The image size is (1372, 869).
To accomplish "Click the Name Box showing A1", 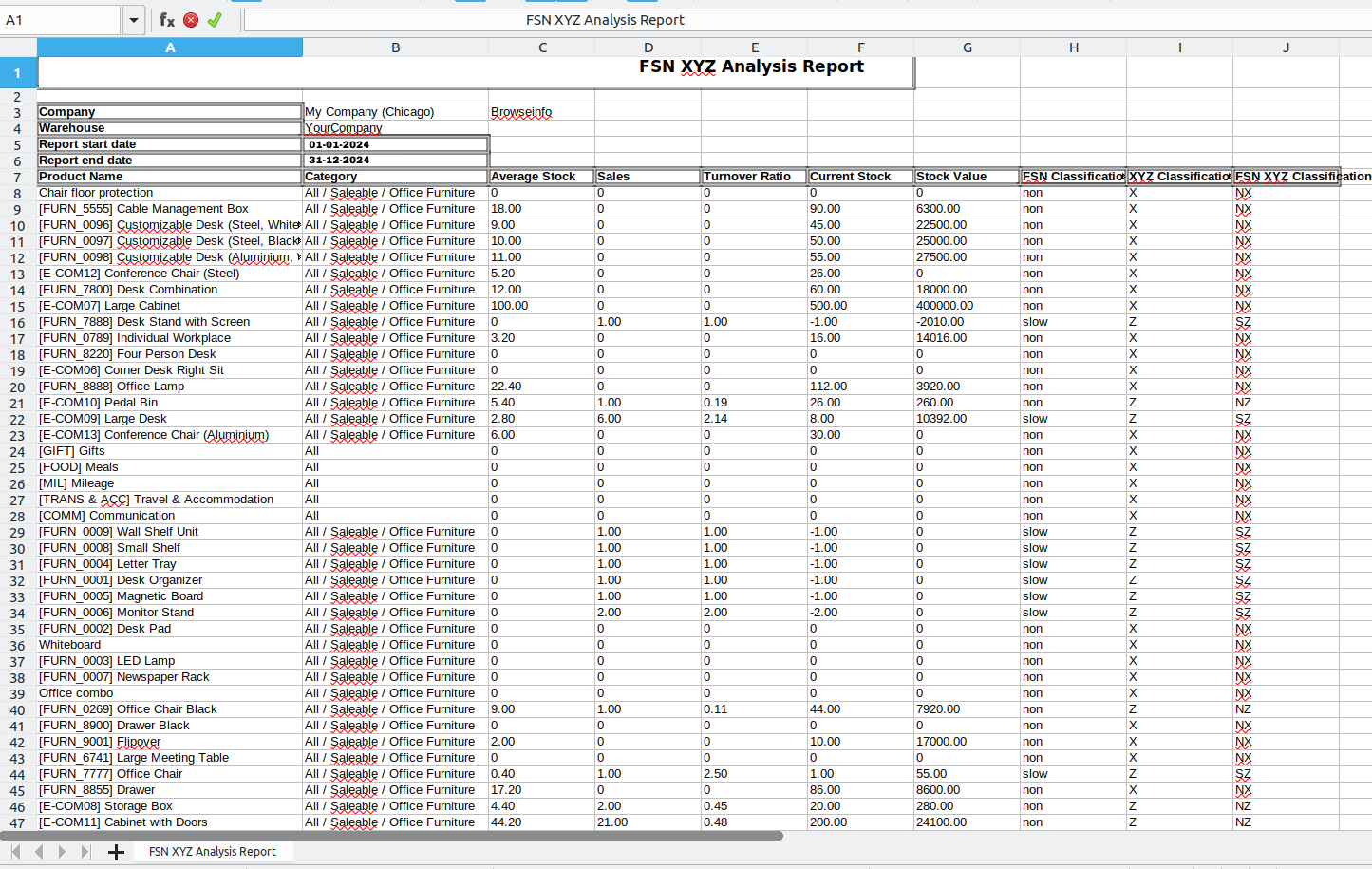I will pyautogui.click(x=60, y=20).
